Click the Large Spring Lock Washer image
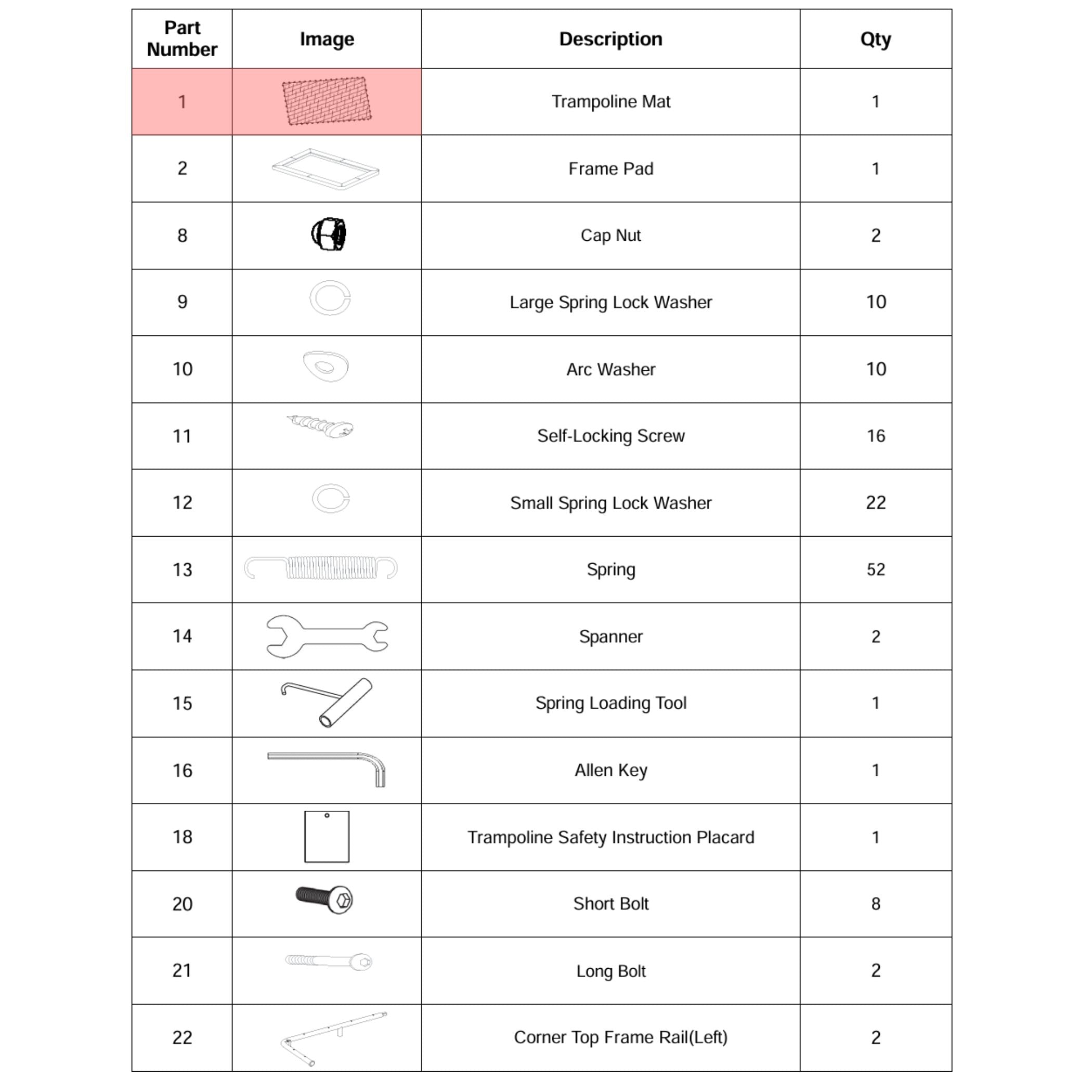1092x1092 pixels. pyautogui.click(x=330, y=298)
